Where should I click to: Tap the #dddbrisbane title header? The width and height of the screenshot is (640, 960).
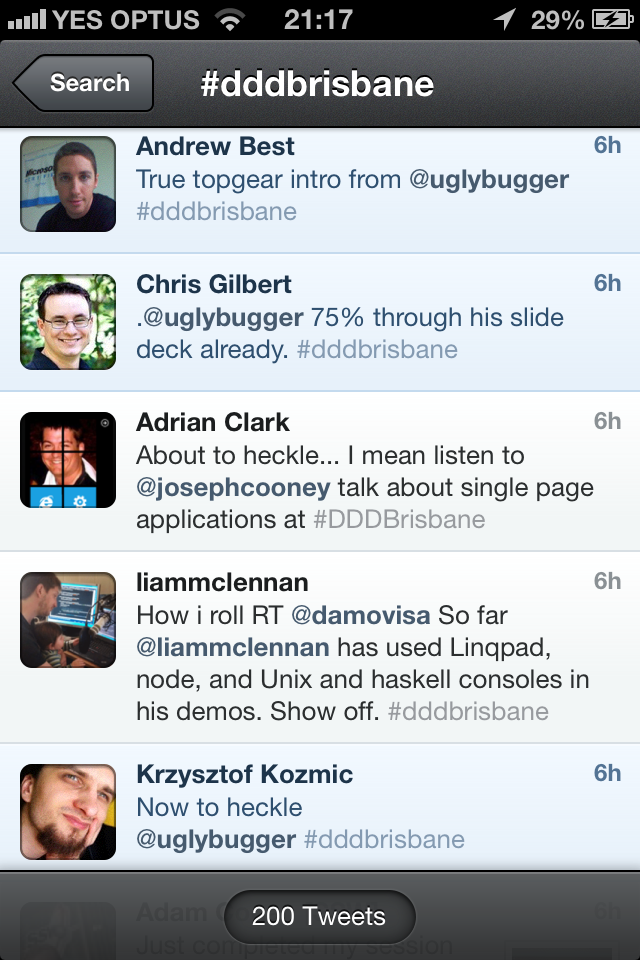tap(317, 84)
